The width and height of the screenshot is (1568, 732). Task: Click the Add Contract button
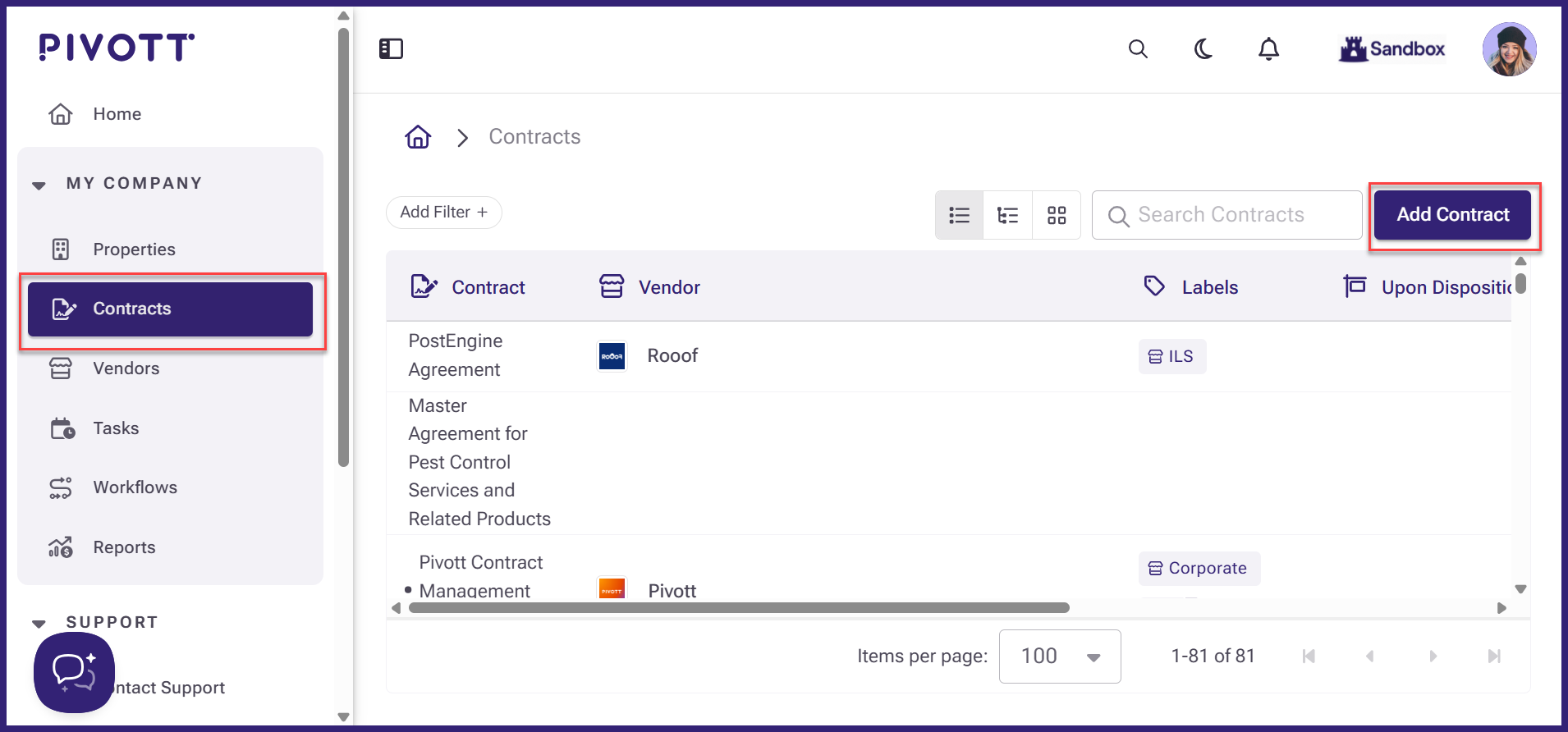click(1452, 215)
